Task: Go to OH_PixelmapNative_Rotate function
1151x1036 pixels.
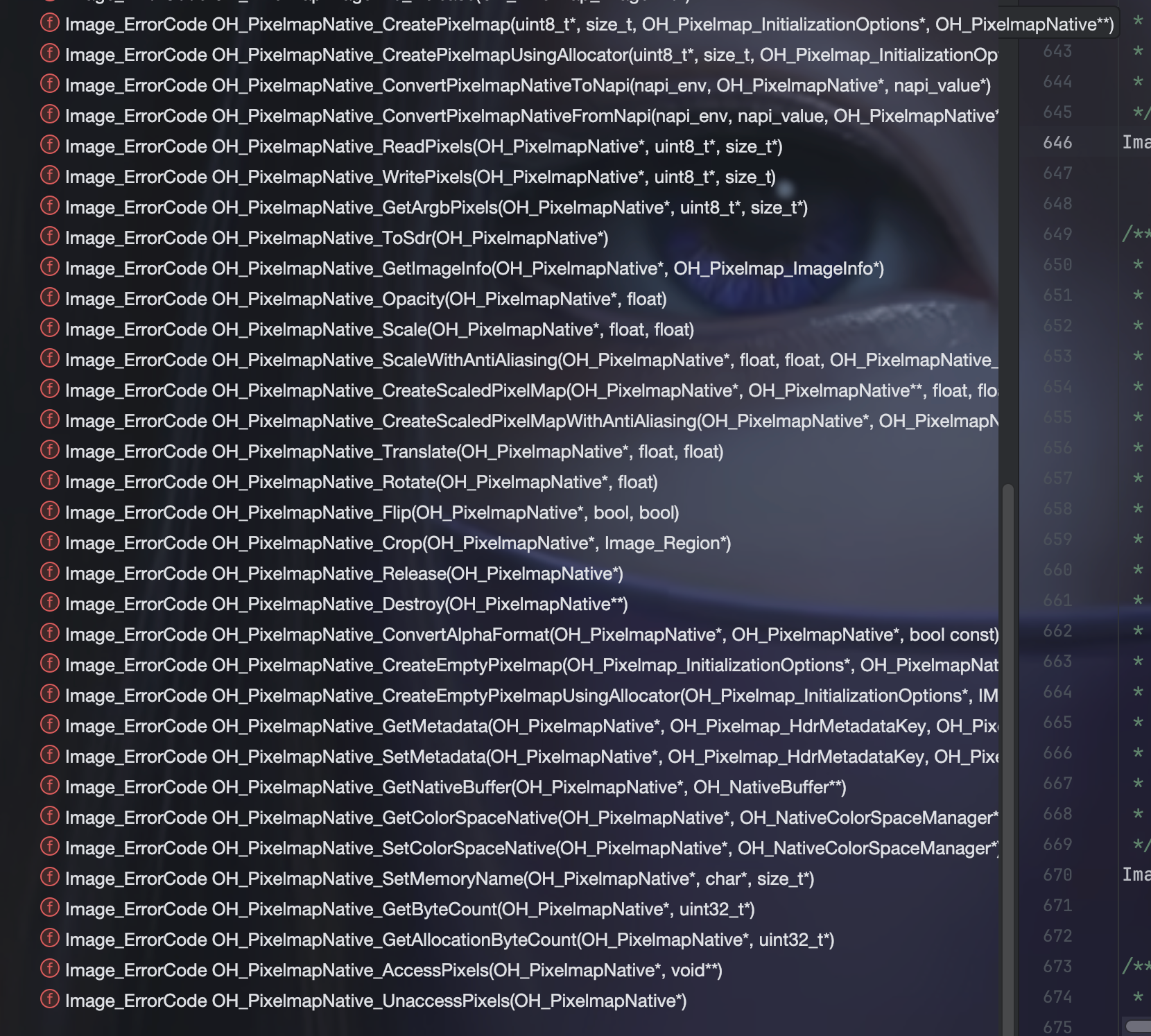Action: (361, 482)
